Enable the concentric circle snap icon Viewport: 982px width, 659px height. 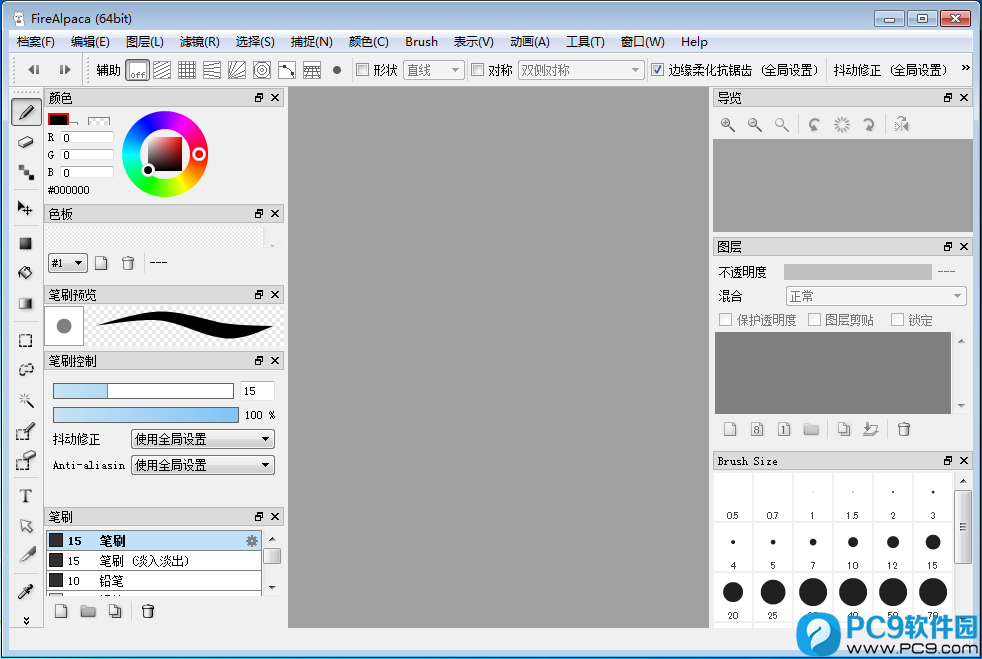[x=262, y=70]
